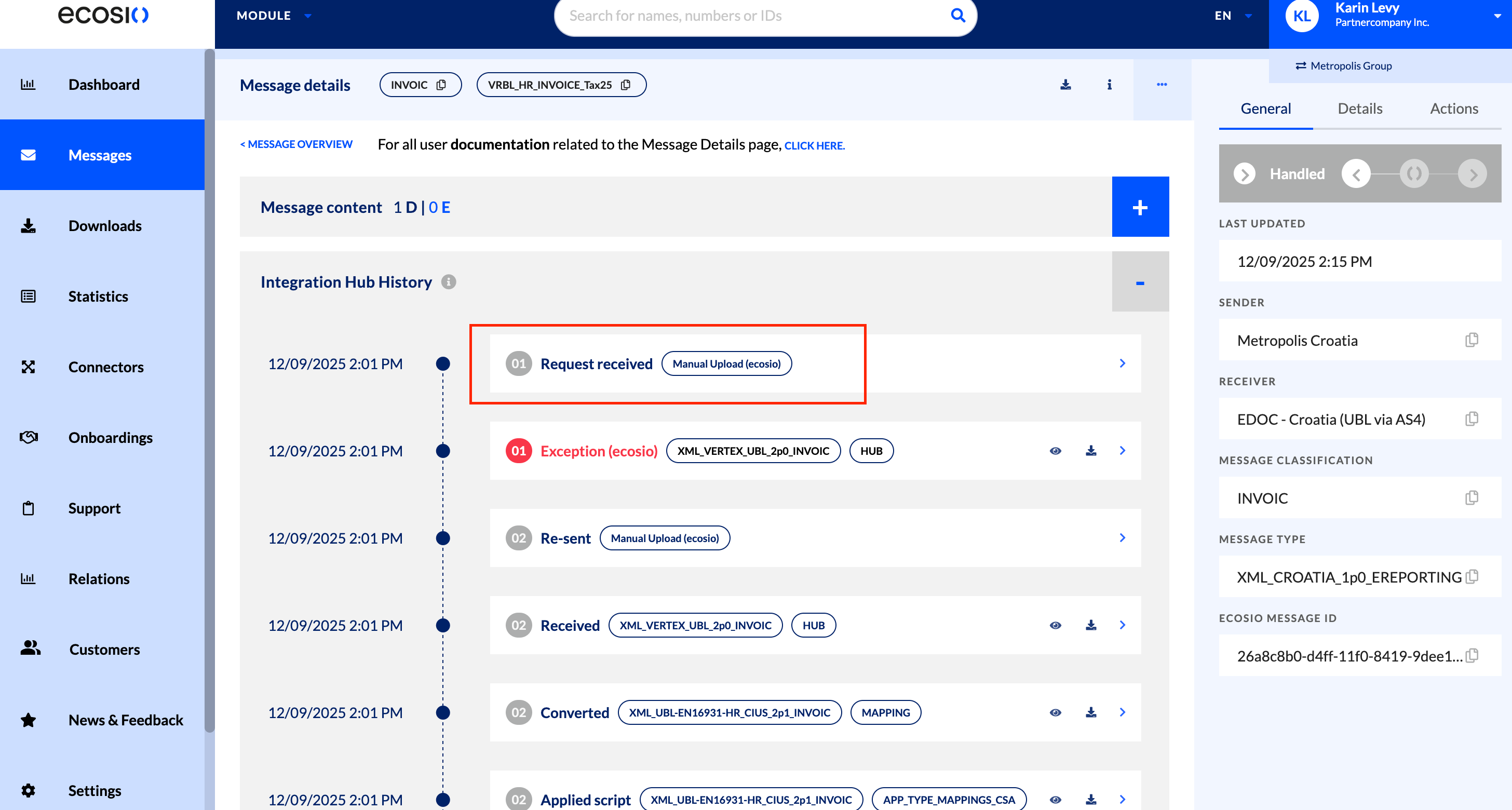Expand the Message content section with plus
The height and width of the screenshot is (810, 1512).
click(1140, 207)
